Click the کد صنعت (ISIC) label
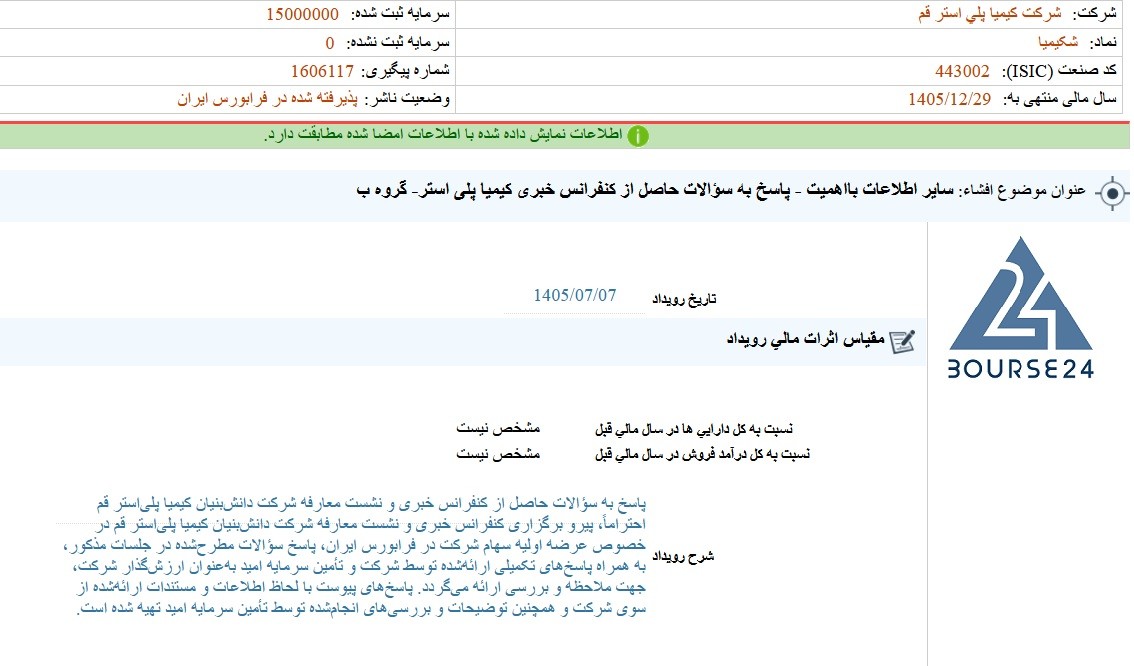Viewport: 1134px width, 666px height. pyautogui.click(x=1059, y=71)
